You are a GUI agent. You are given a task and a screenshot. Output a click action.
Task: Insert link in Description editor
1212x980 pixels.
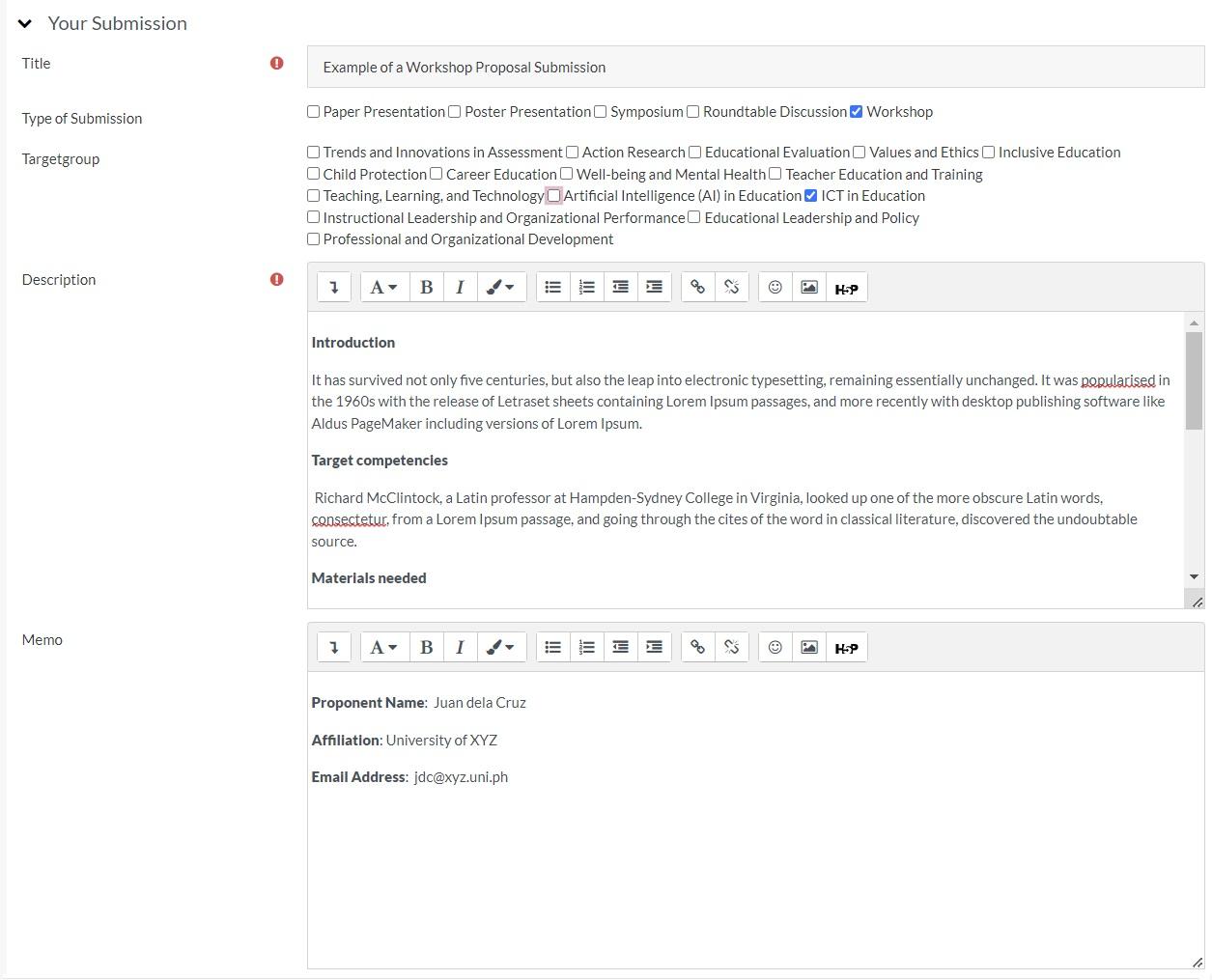pos(697,287)
